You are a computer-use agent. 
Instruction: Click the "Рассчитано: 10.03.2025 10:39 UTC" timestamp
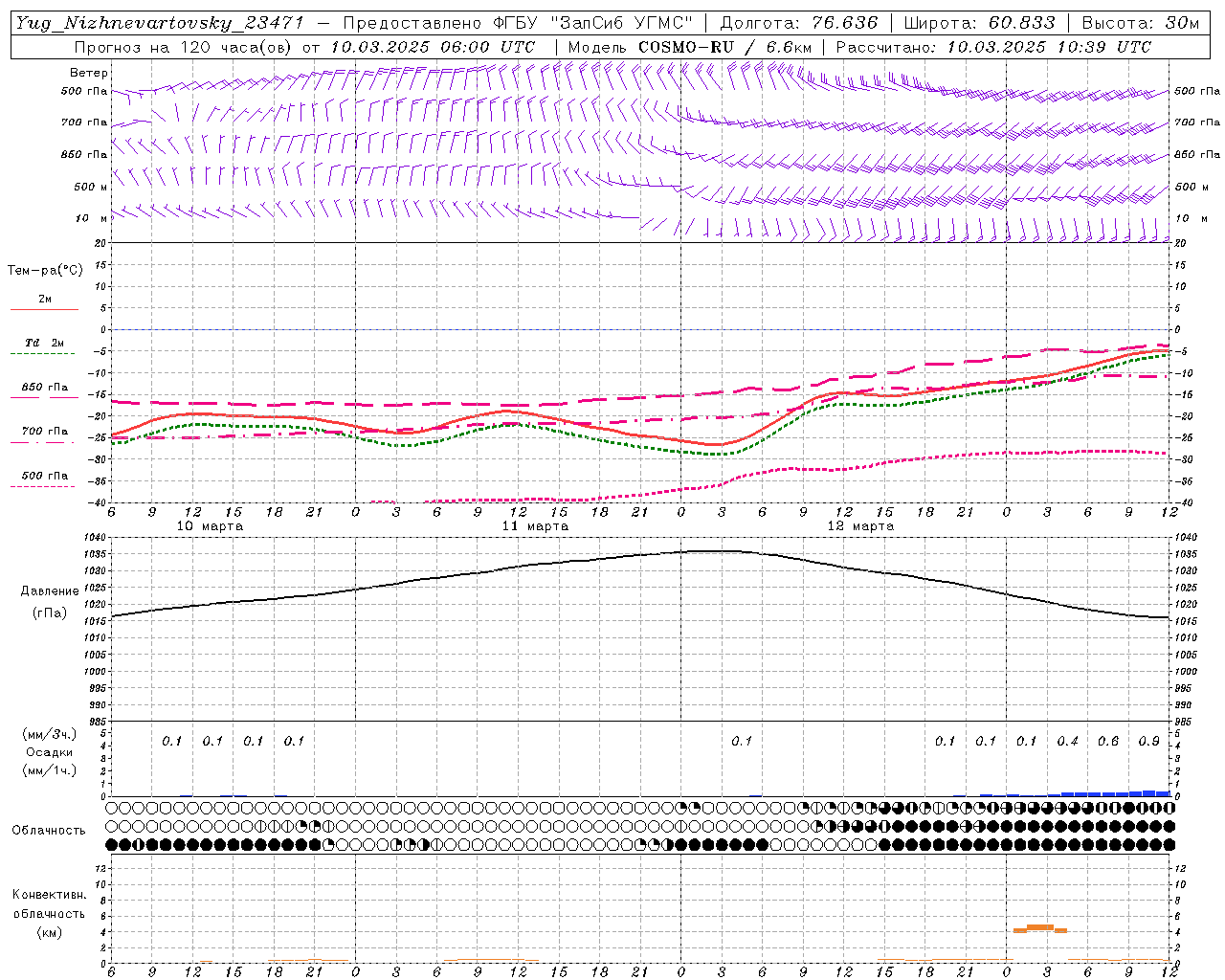pyautogui.click(x=993, y=47)
